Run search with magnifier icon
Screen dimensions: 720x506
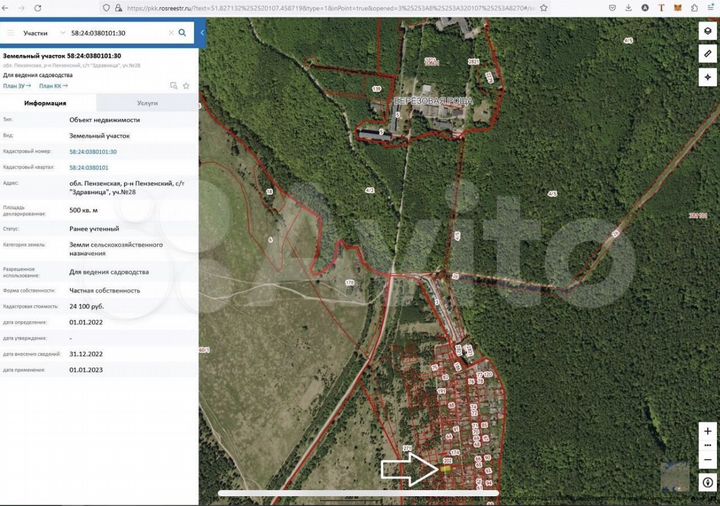[182, 33]
